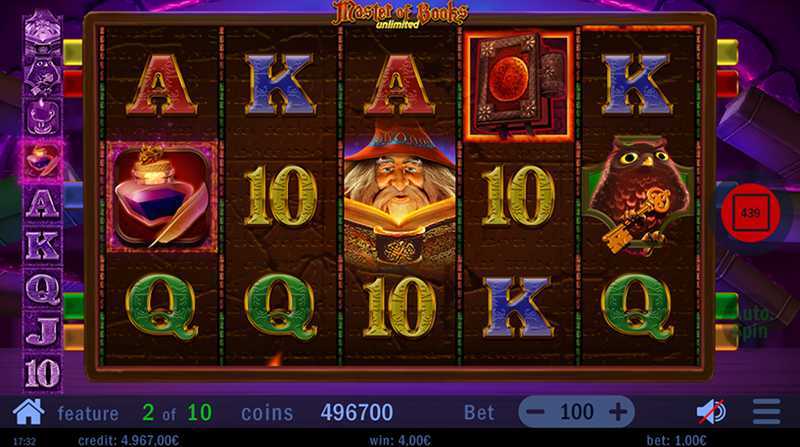This screenshot has height=447, width=800.
Task: Click the wizard reading book symbol
Action: tap(399, 196)
